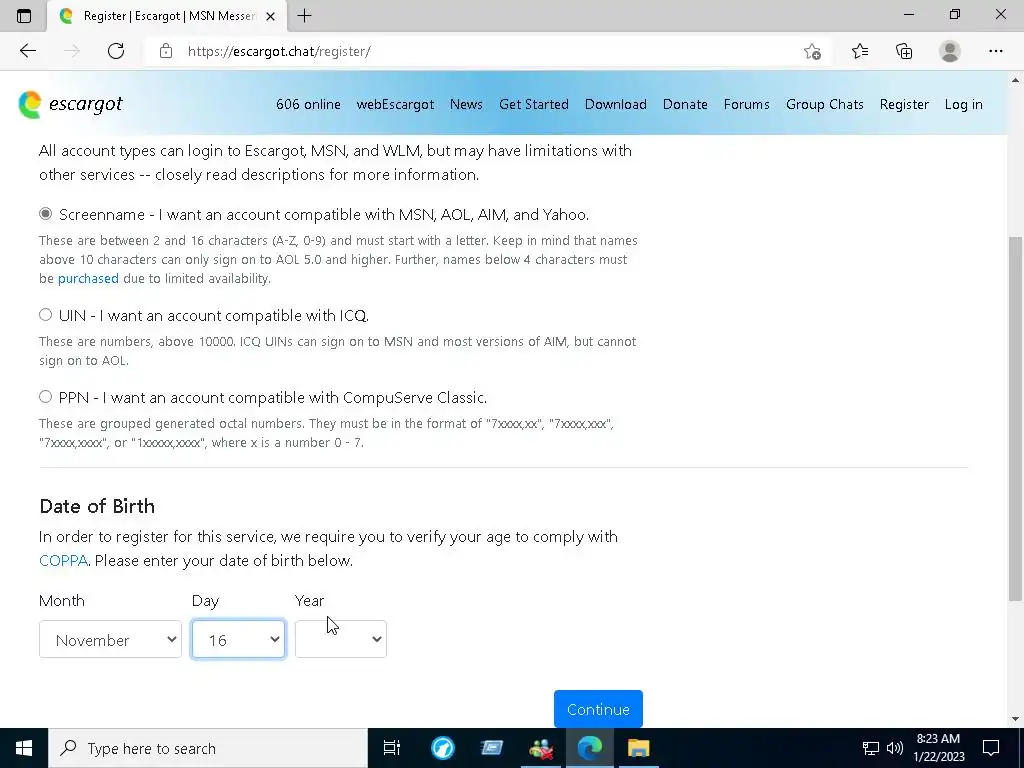Image resolution: width=1024 pixels, height=768 pixels.
Task: Open the MSN Messenger taskbar icon
Action: (x=541, y=748)
